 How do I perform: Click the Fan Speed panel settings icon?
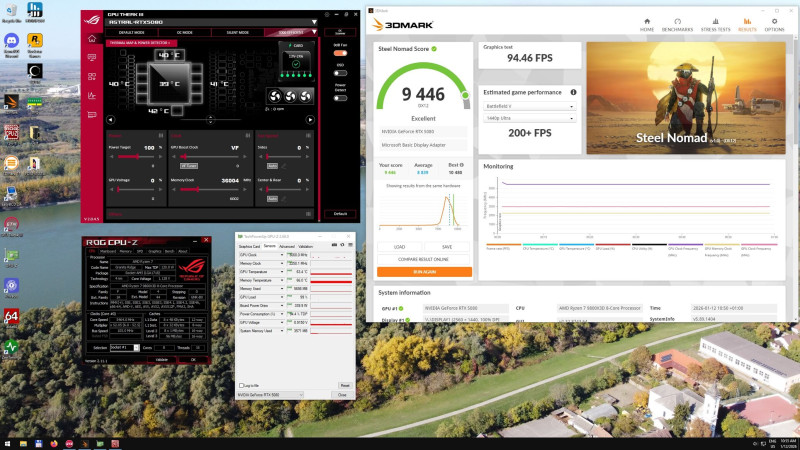(308, 136)
